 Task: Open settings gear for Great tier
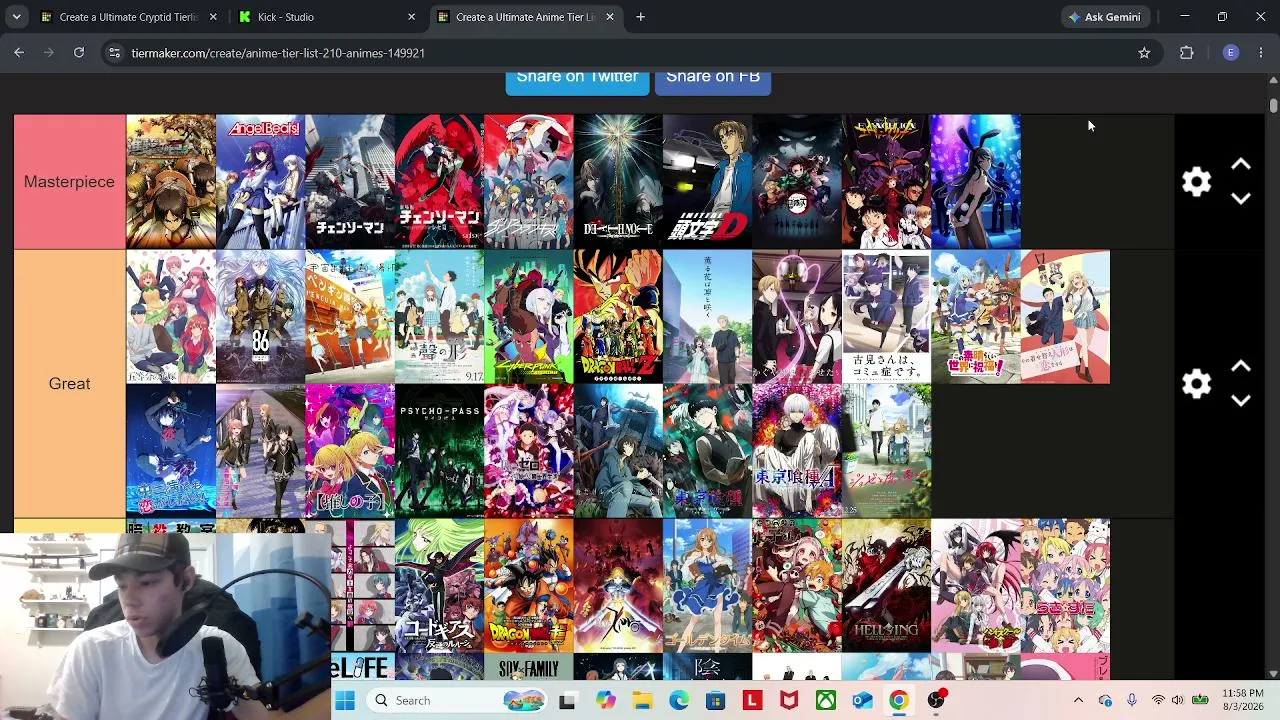[1196, 384]
